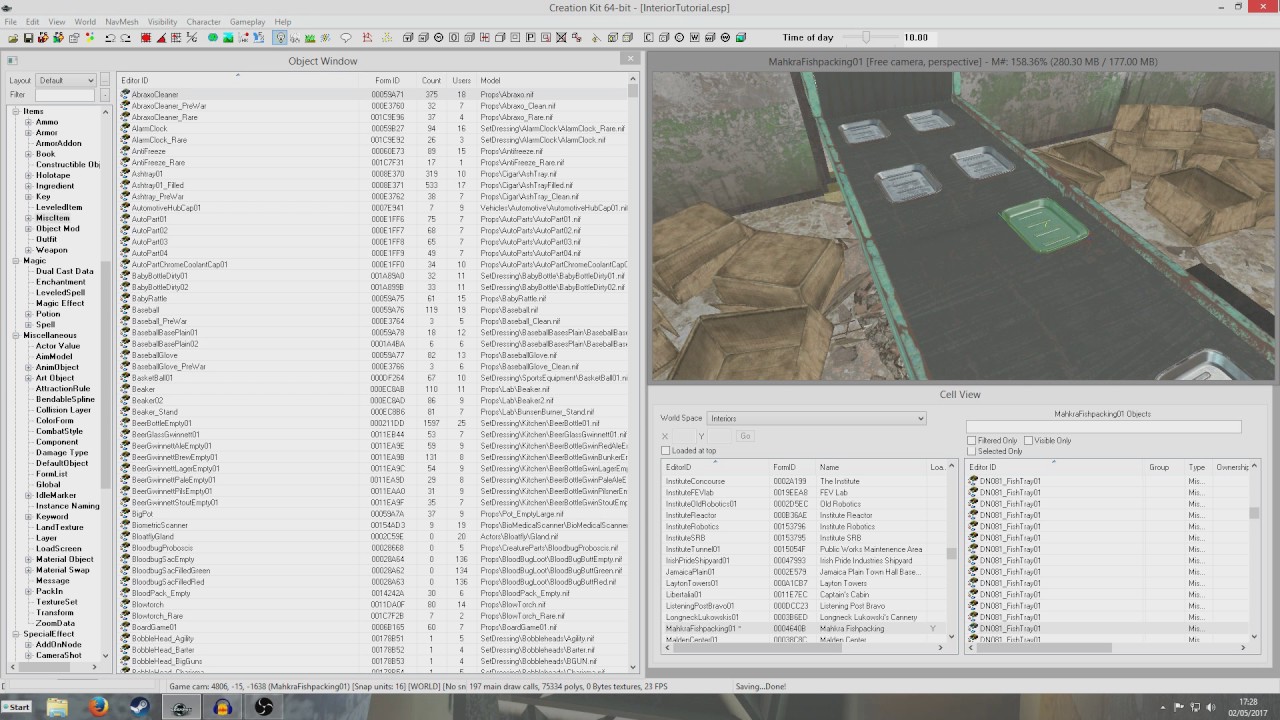The image size is (1280, 720).
Task: Click the teal cube toolbar icon
Action: pyautogui.click(x=741, y=38)
